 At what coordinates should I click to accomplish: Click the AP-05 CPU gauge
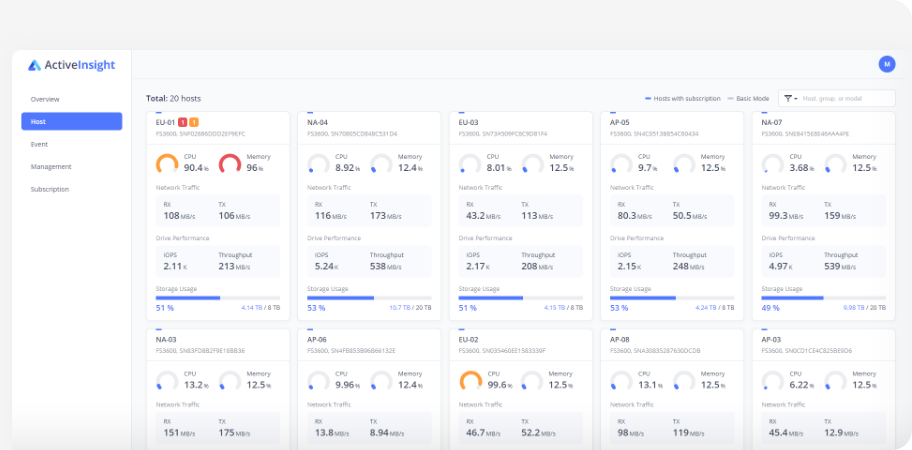[621, 164]
